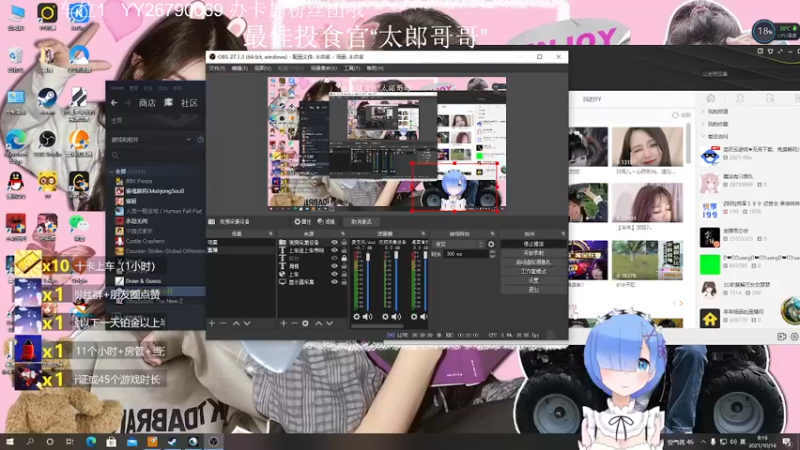Image resolution: width=800 pixels, height=450 pixels.
Task: Move the scene down in the OBS scenes panel
Action: (x=247, y=323)
